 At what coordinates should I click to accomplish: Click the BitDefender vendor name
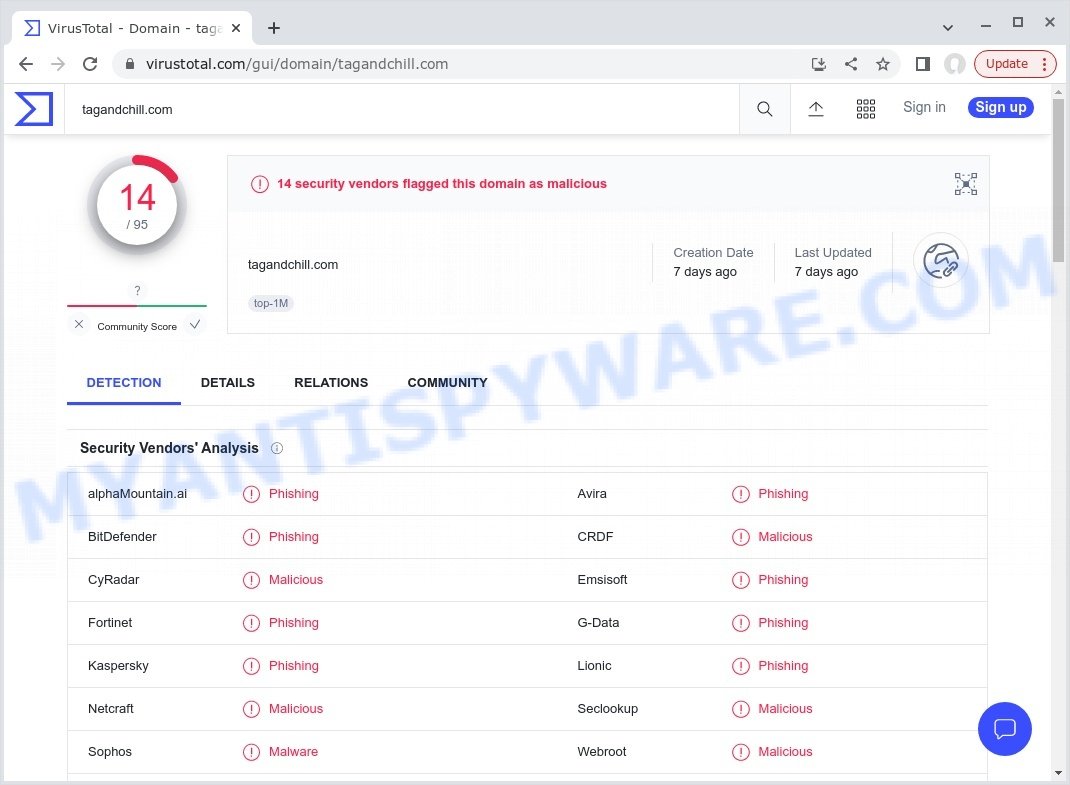(x=122, y=537)
